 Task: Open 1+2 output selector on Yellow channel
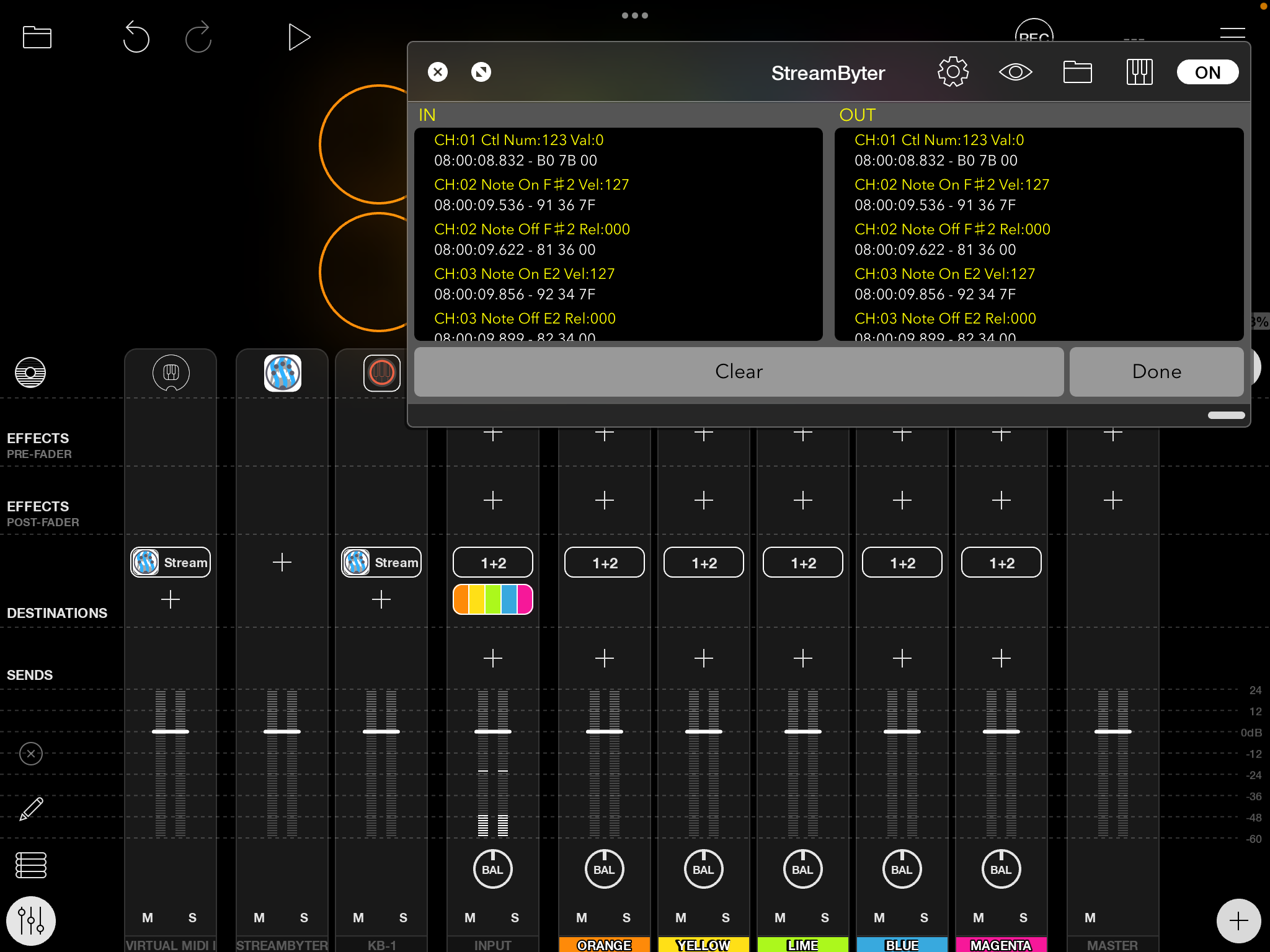tap(704, 562)
